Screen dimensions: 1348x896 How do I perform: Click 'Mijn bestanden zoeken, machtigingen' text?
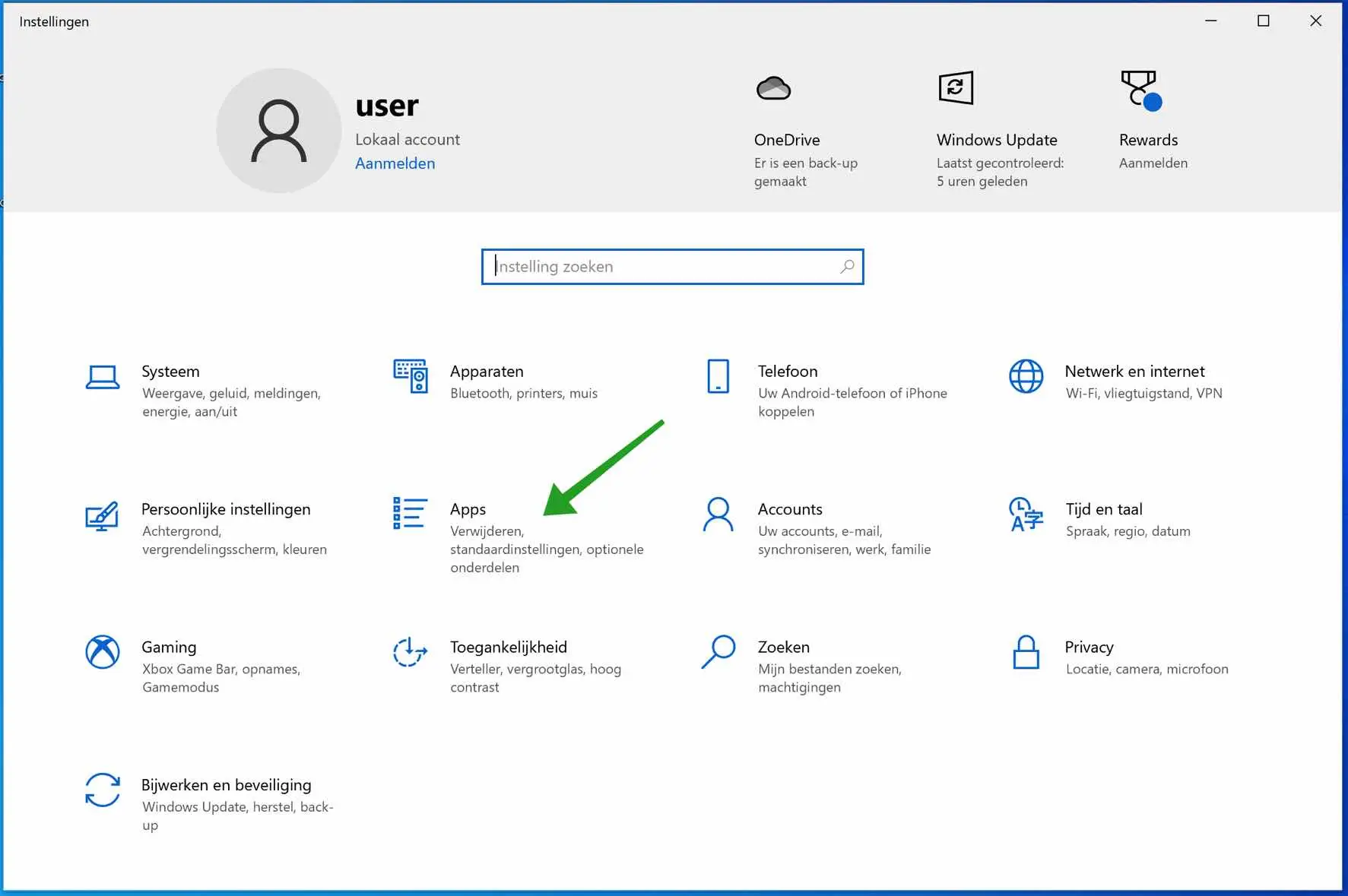click(x=829, y=678)
